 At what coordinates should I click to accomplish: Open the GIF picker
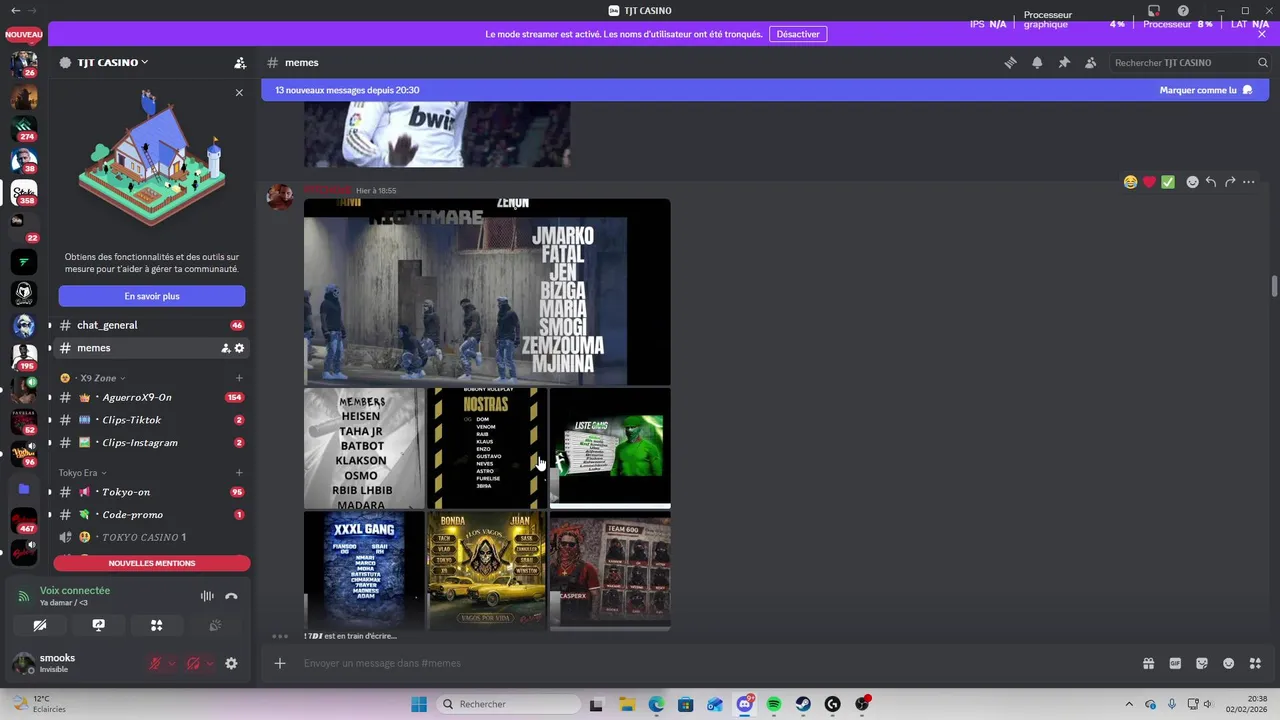click(x=1175, y=663)
